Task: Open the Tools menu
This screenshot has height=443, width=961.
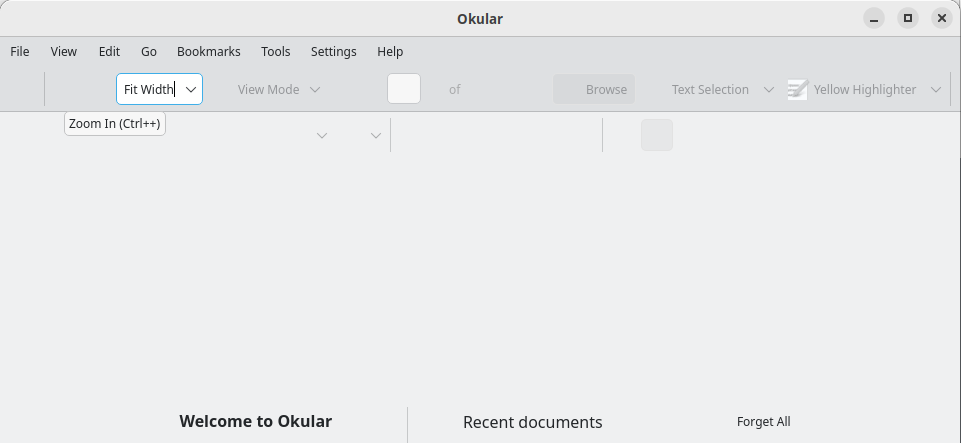Action: (276, 51)
